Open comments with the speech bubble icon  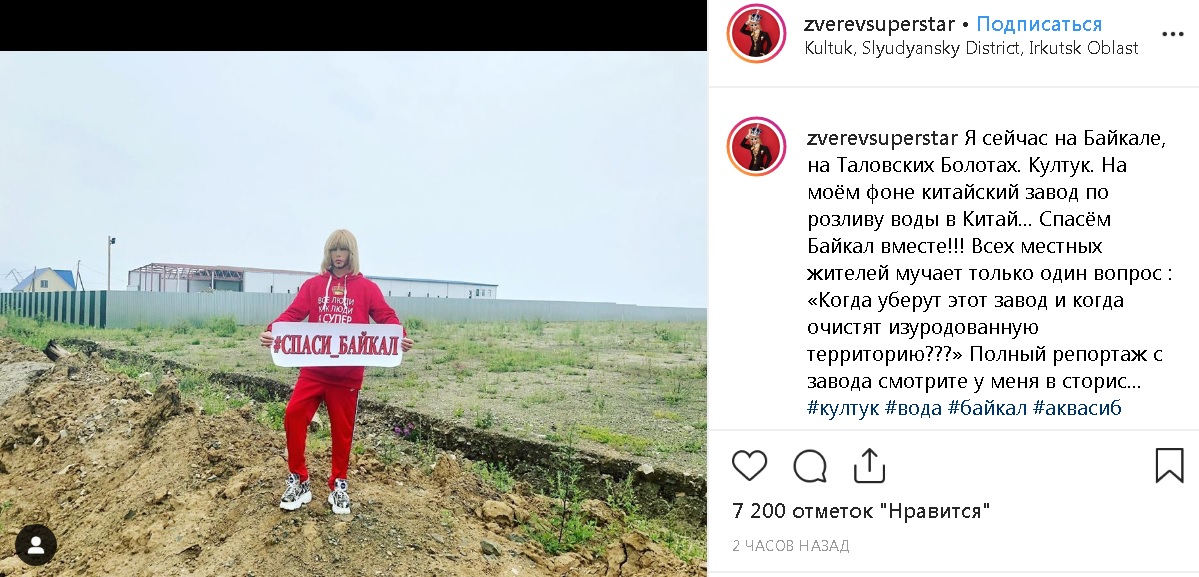pyautogui.click(x=810, y=465)
